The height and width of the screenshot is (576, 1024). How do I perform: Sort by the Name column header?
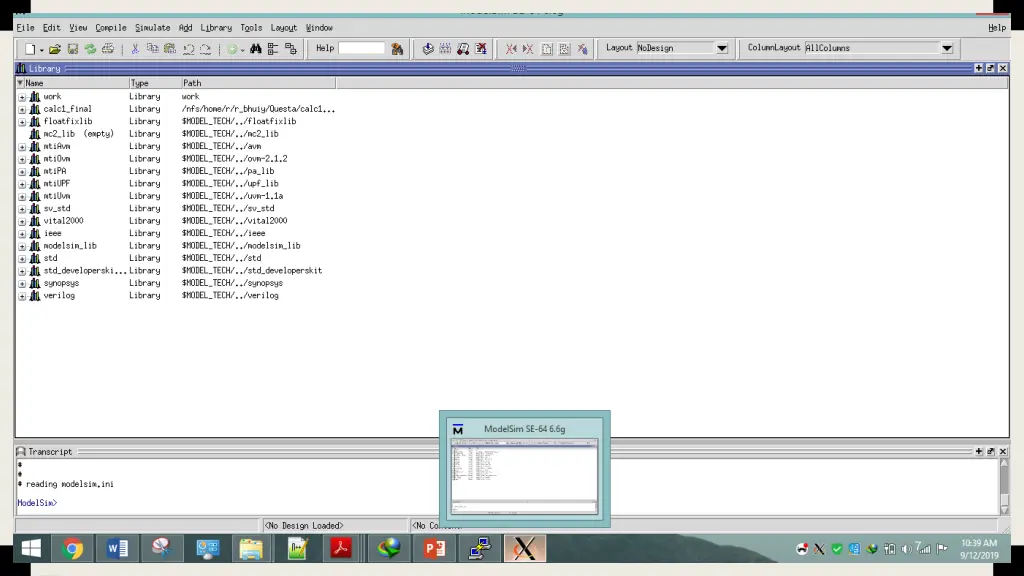click(72, 83)
